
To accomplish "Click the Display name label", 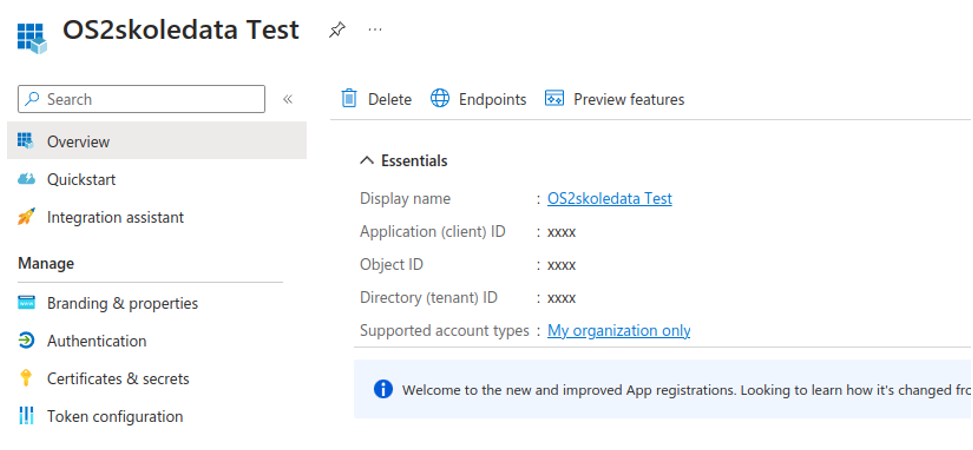I will 405,199.
